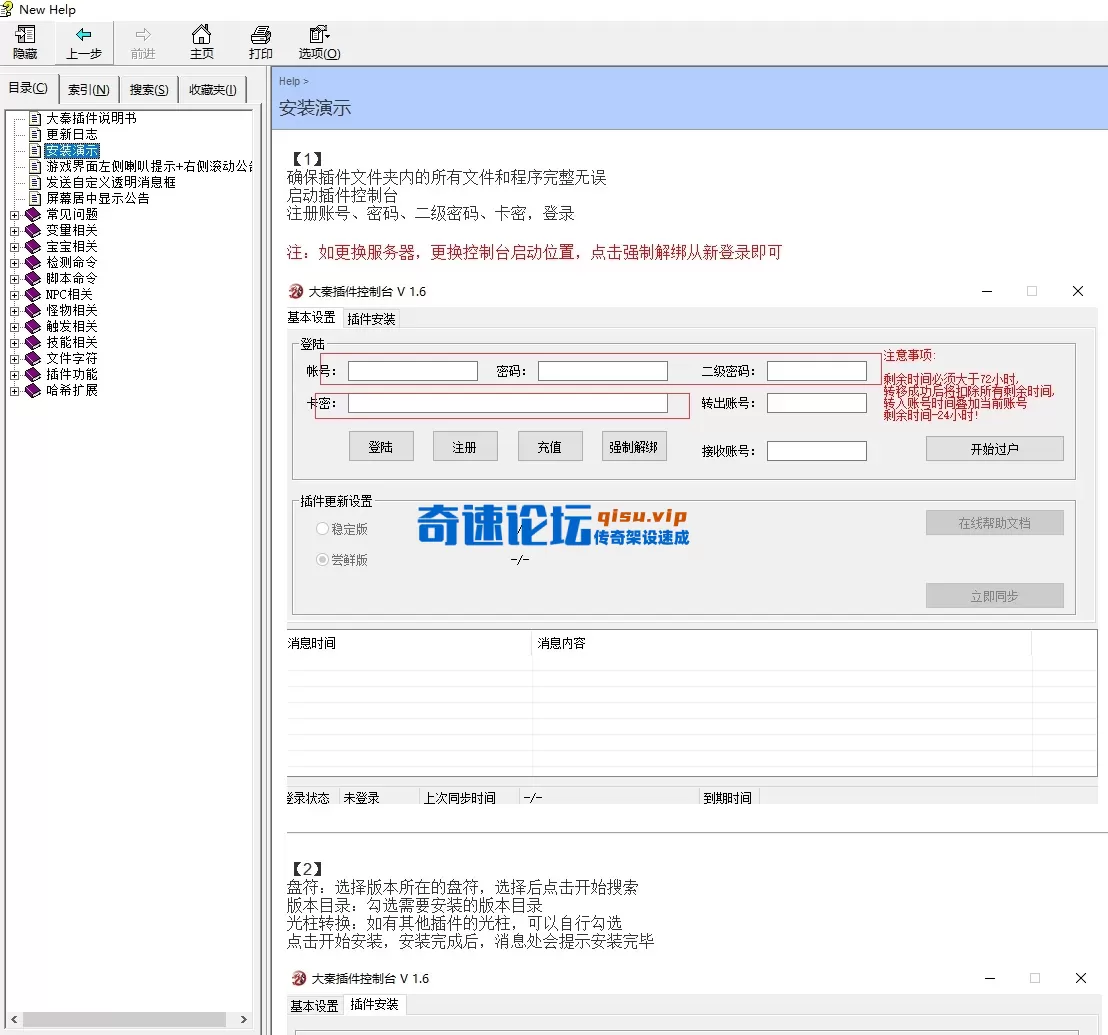
Task: Click the 在线帮助文档 button
Action: (x=994, y=522)
